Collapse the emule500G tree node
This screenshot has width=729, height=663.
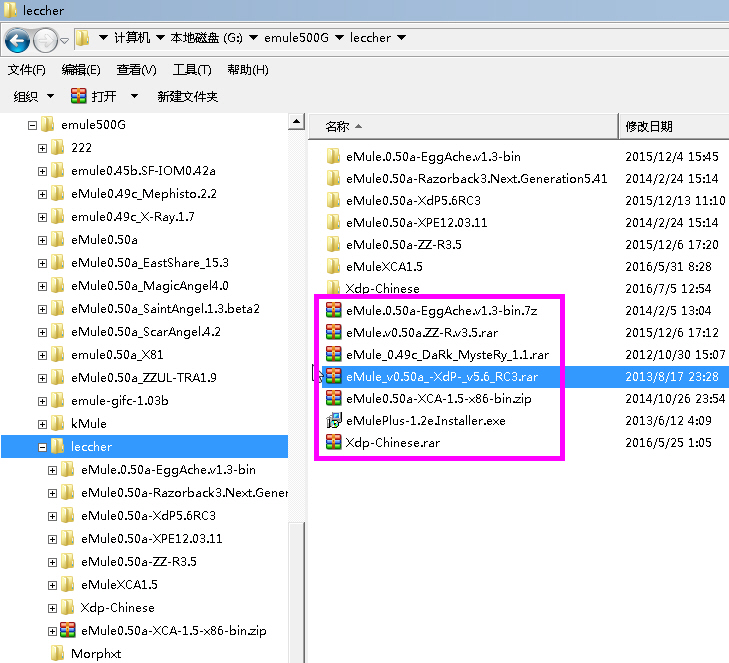coord(32,125)
